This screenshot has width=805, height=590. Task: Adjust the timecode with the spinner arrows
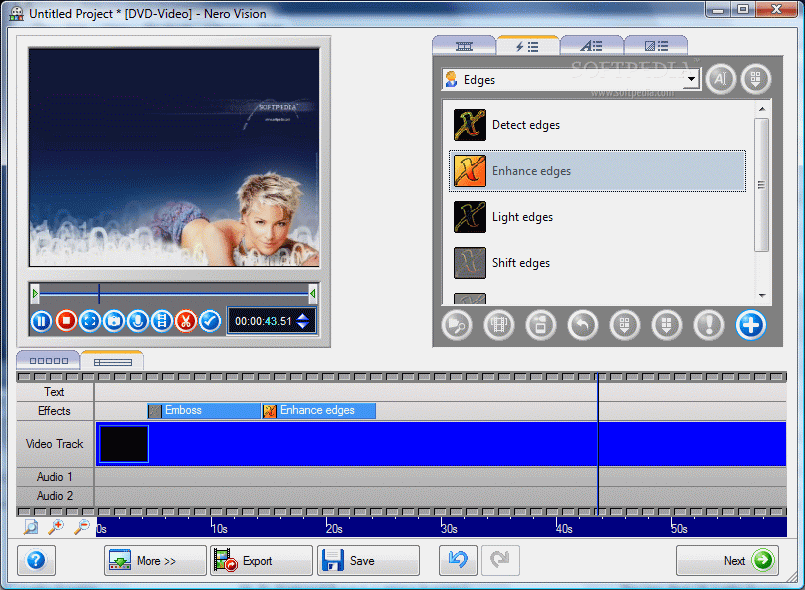pos(303,321)
